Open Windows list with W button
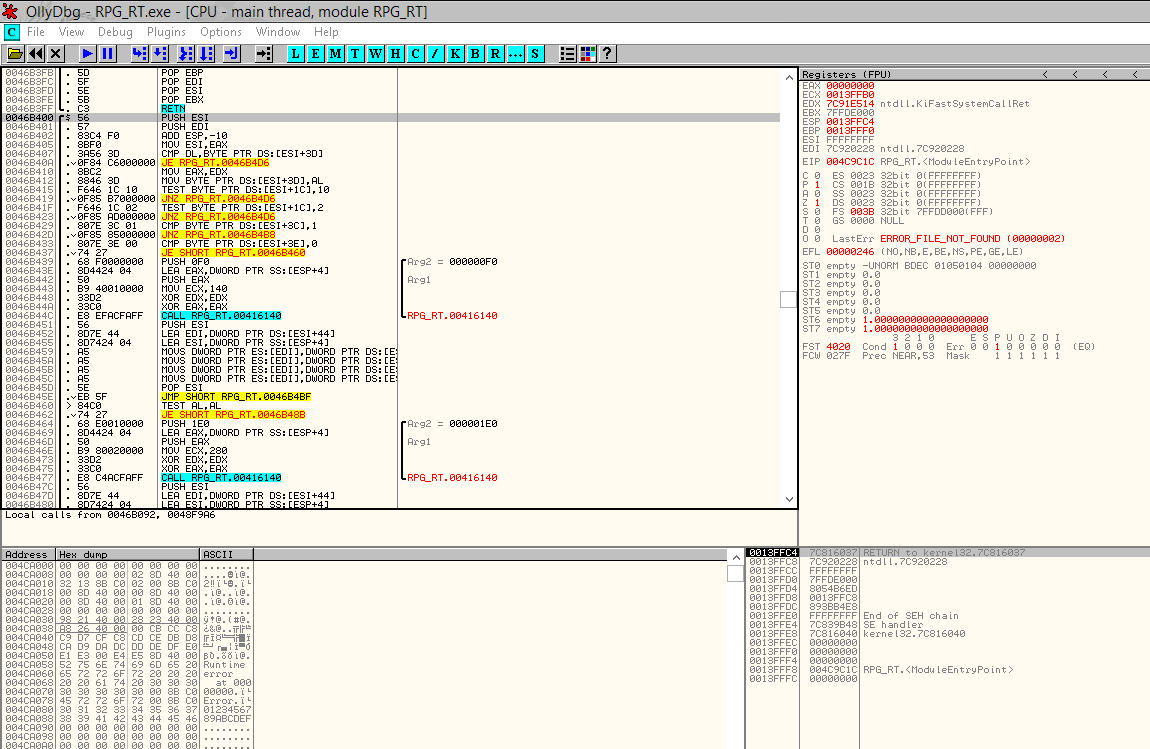The image size is (1150, 749). 376,54
